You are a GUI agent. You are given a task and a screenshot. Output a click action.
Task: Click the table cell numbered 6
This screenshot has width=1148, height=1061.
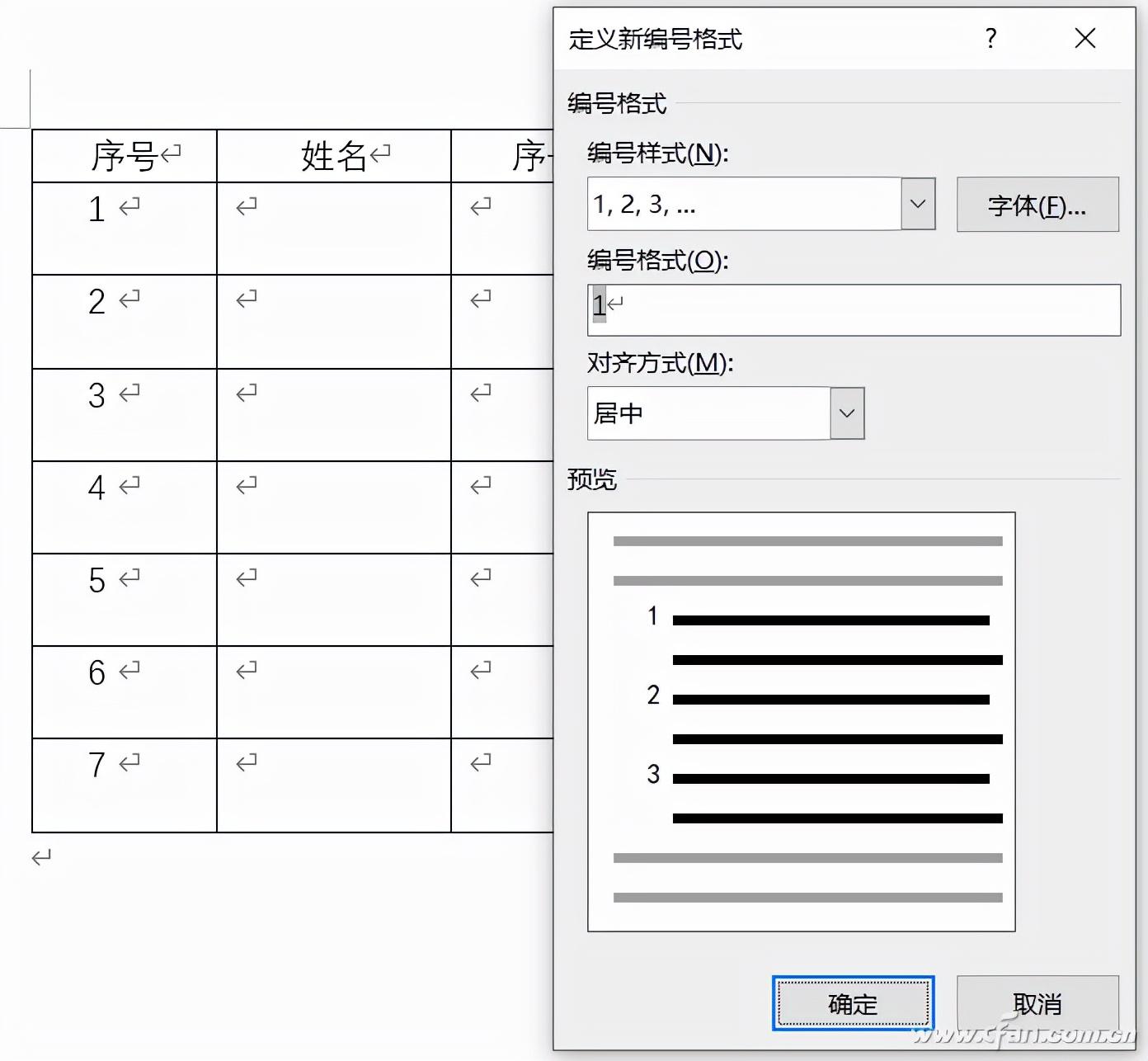pyautogui.click(x=125, y=692)
